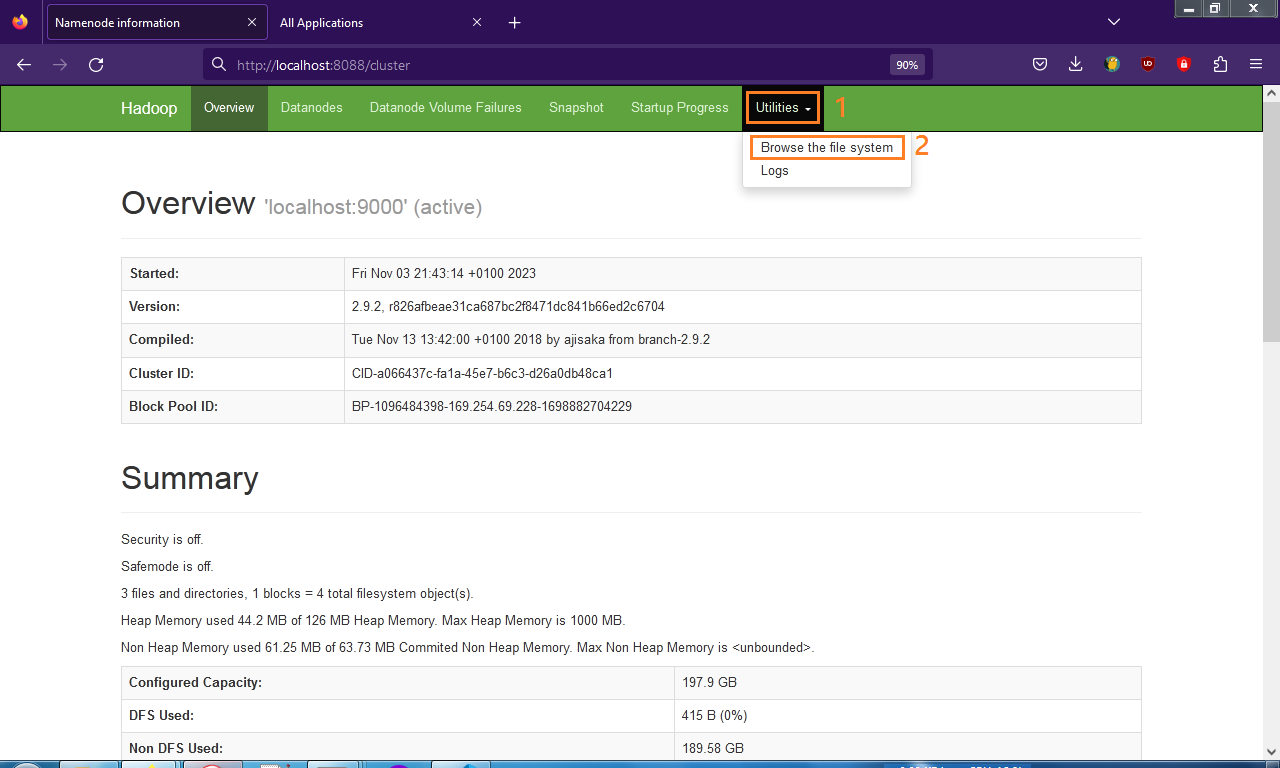The height and width of the screenshot is (768, 1280).
Task: Open a new browser tab
Action: (x=515, y=22)
